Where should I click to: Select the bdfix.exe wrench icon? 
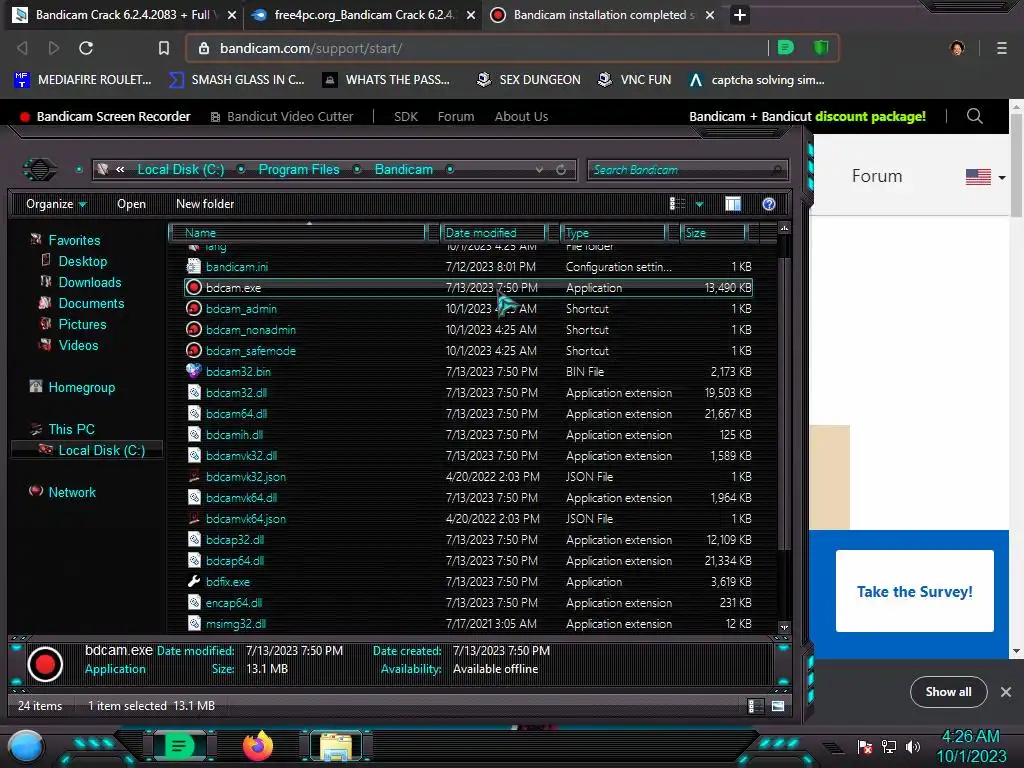pyautogui.click(x=193, y=581)
